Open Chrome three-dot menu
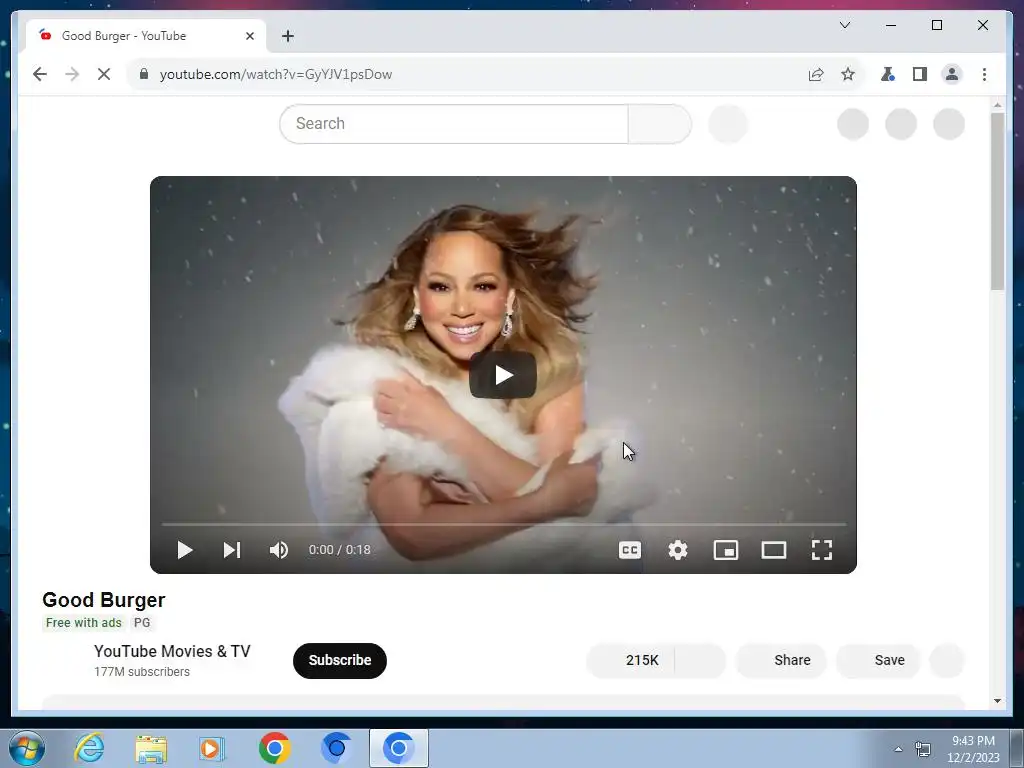1024x768 pixels. [x=984, y=74]
